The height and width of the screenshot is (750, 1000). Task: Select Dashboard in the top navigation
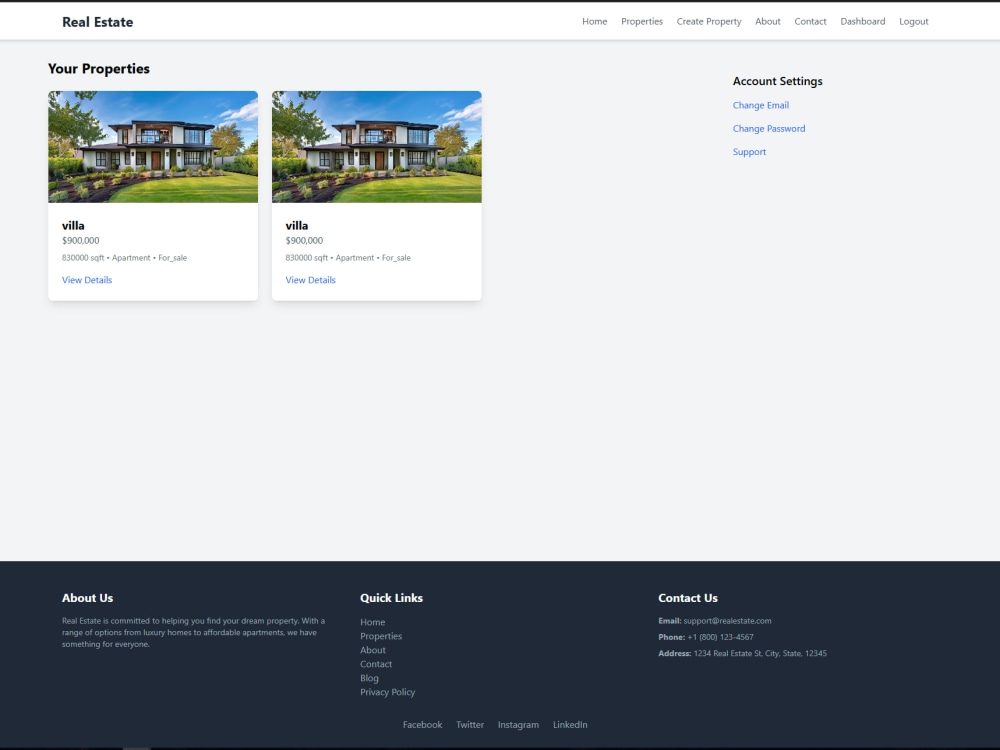coord(862,21)
